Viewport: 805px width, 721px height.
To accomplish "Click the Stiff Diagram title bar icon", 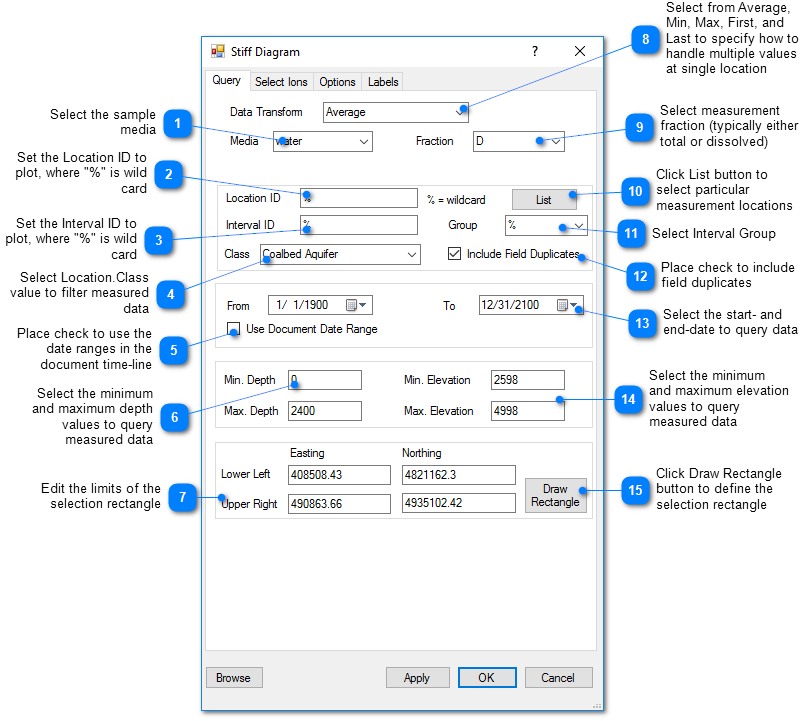I will tap(217, 51).
